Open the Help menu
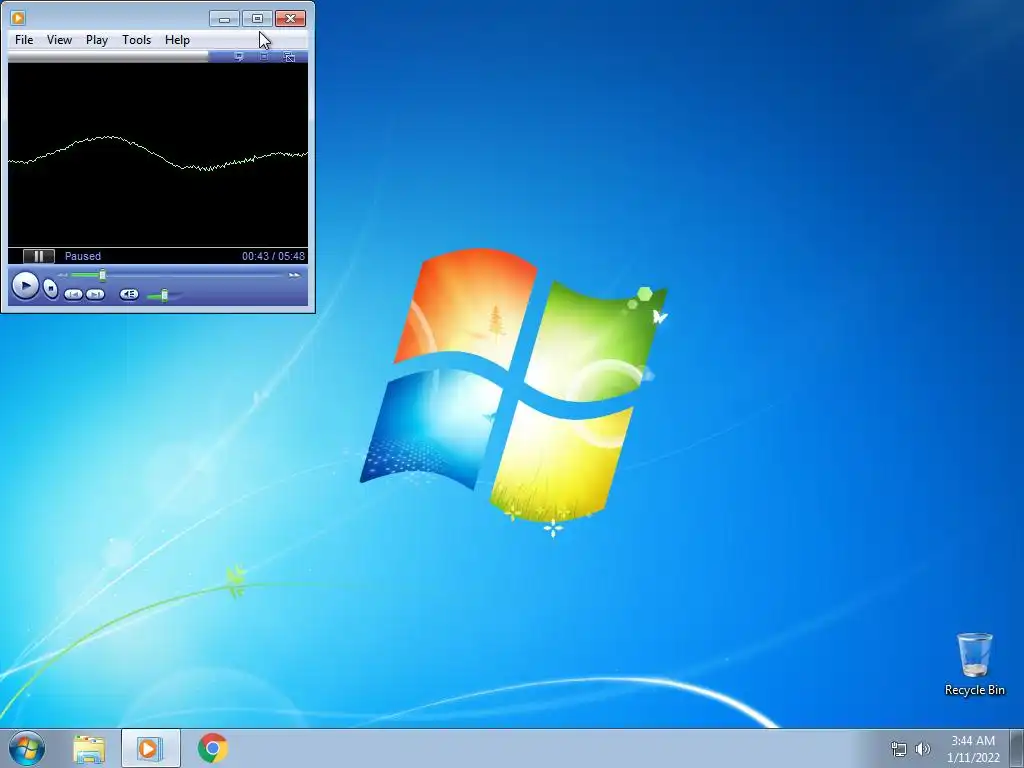The height and width of the screenshot is (768, 1024). click(177, 40)
